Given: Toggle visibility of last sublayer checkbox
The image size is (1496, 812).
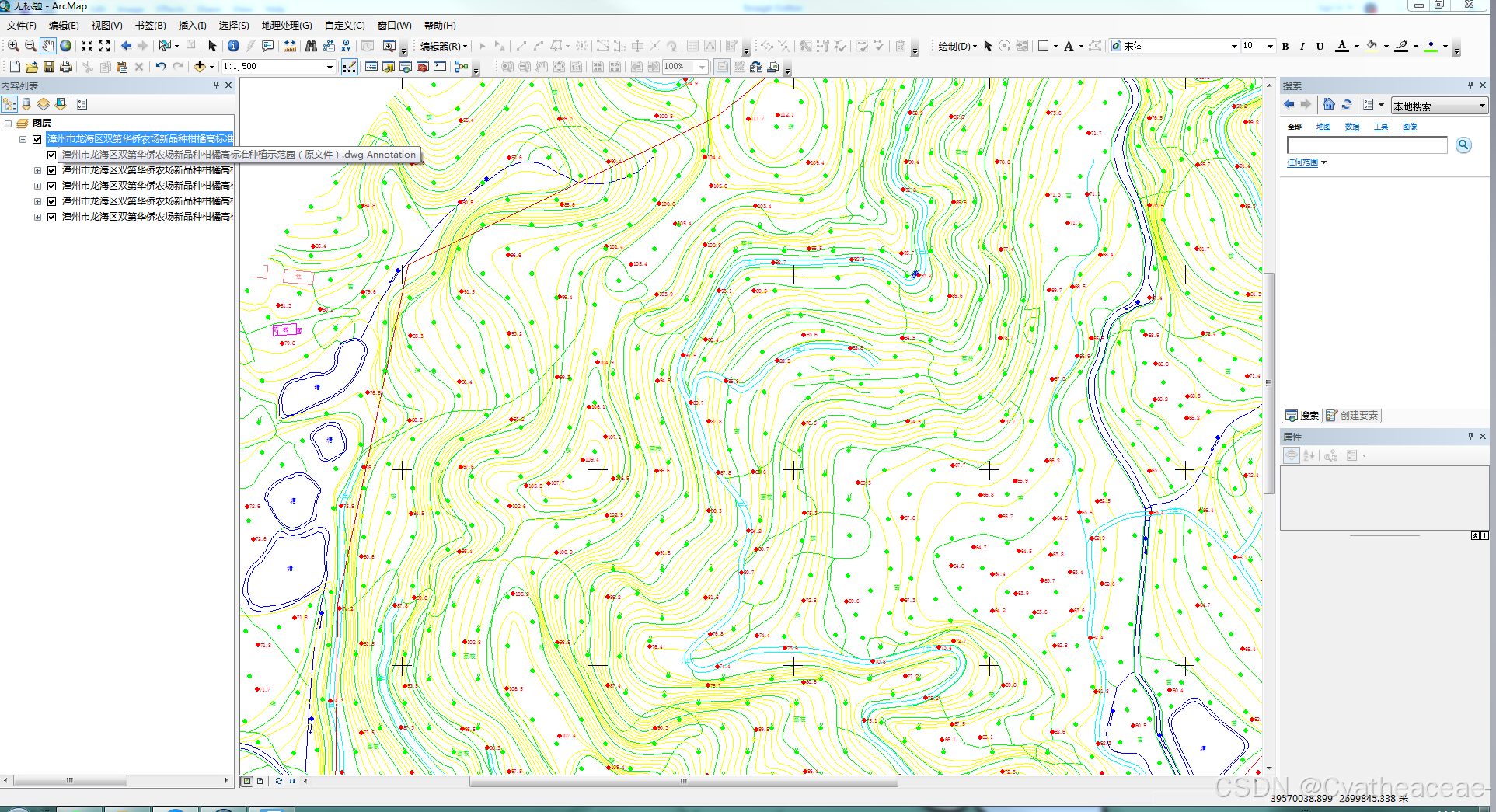Looking at the screenshot, I should pos(52,217).
